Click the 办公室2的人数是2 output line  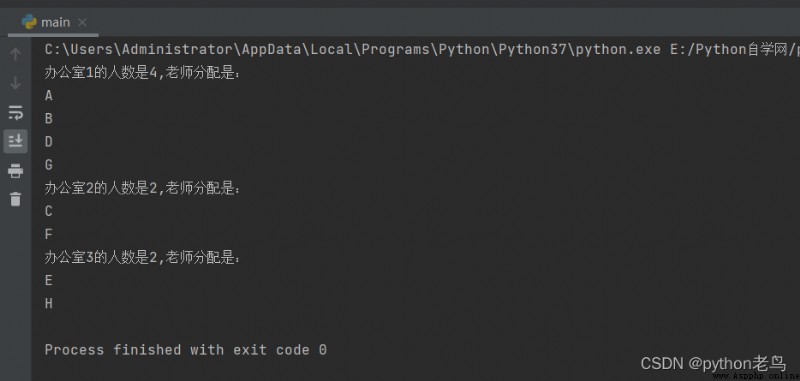click(142, 188)
